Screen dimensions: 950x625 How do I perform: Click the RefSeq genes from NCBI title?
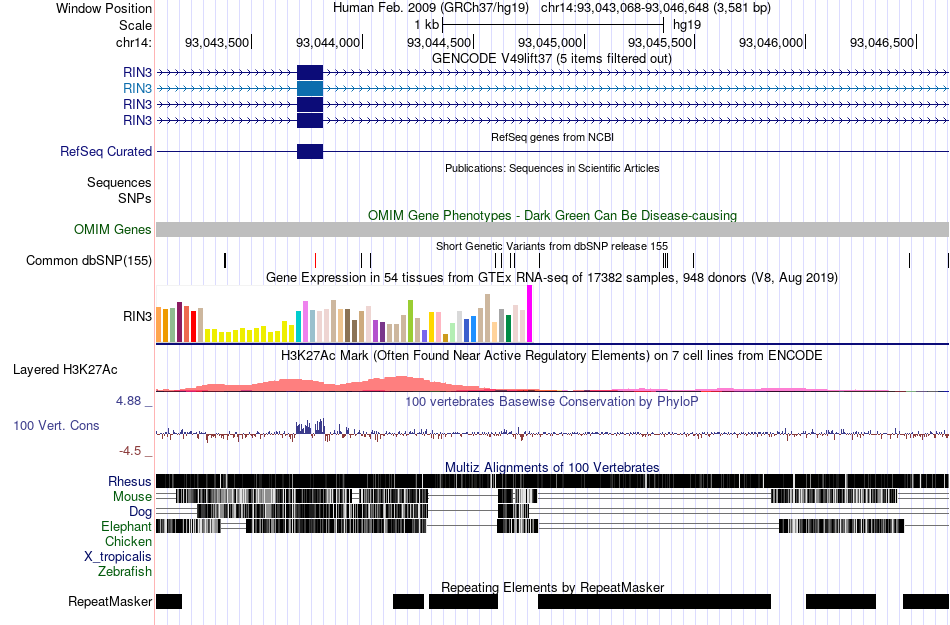(552, 137)
